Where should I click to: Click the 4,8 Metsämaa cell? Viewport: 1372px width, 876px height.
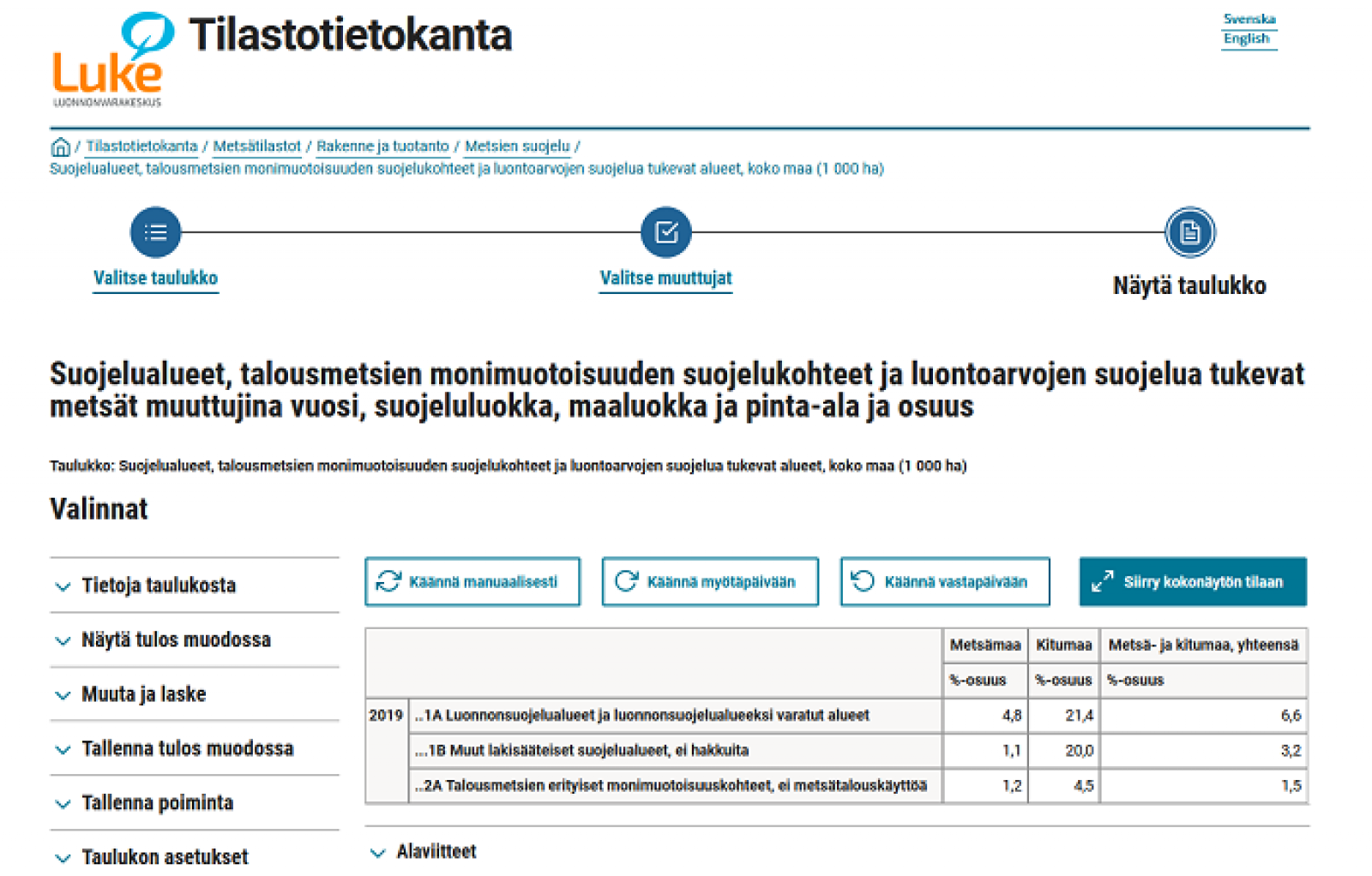point(985,716)
